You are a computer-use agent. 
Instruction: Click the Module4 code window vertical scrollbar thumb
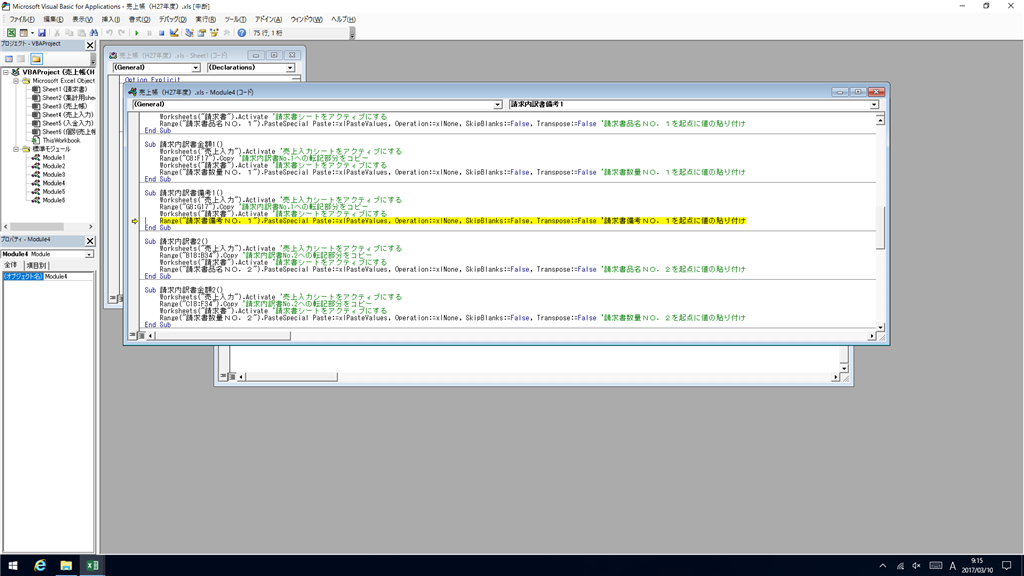tap(880, 228)
